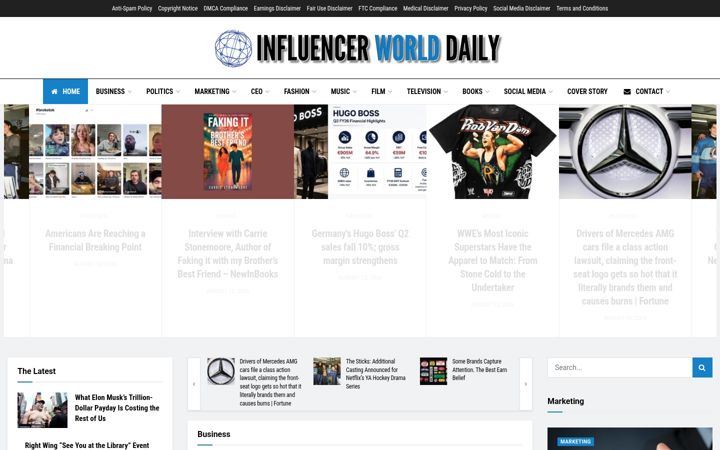
Task: Open the FTC Compliance link
Action: click(377, 8)
